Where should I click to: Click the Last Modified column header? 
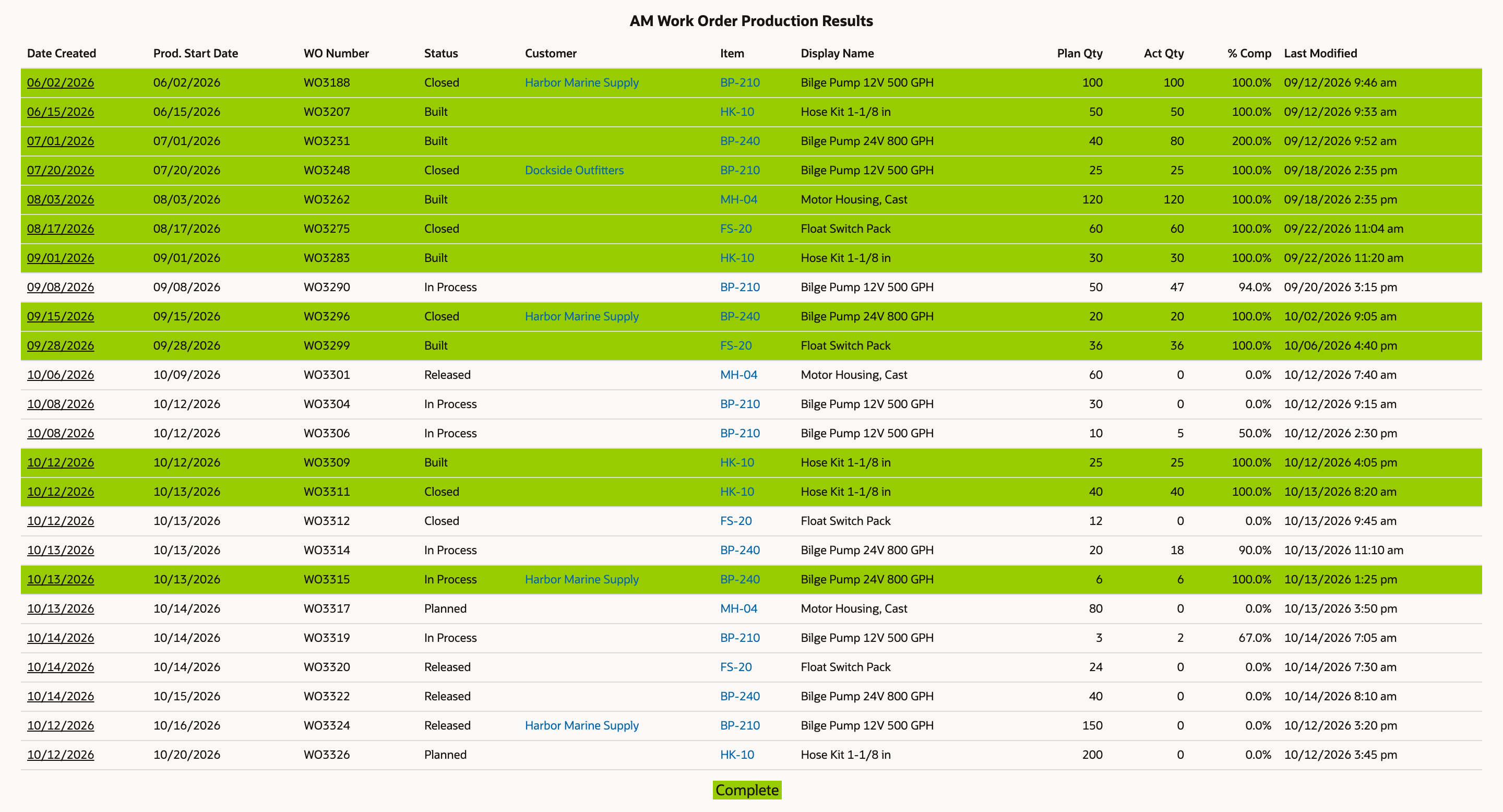click(1320, 53)
